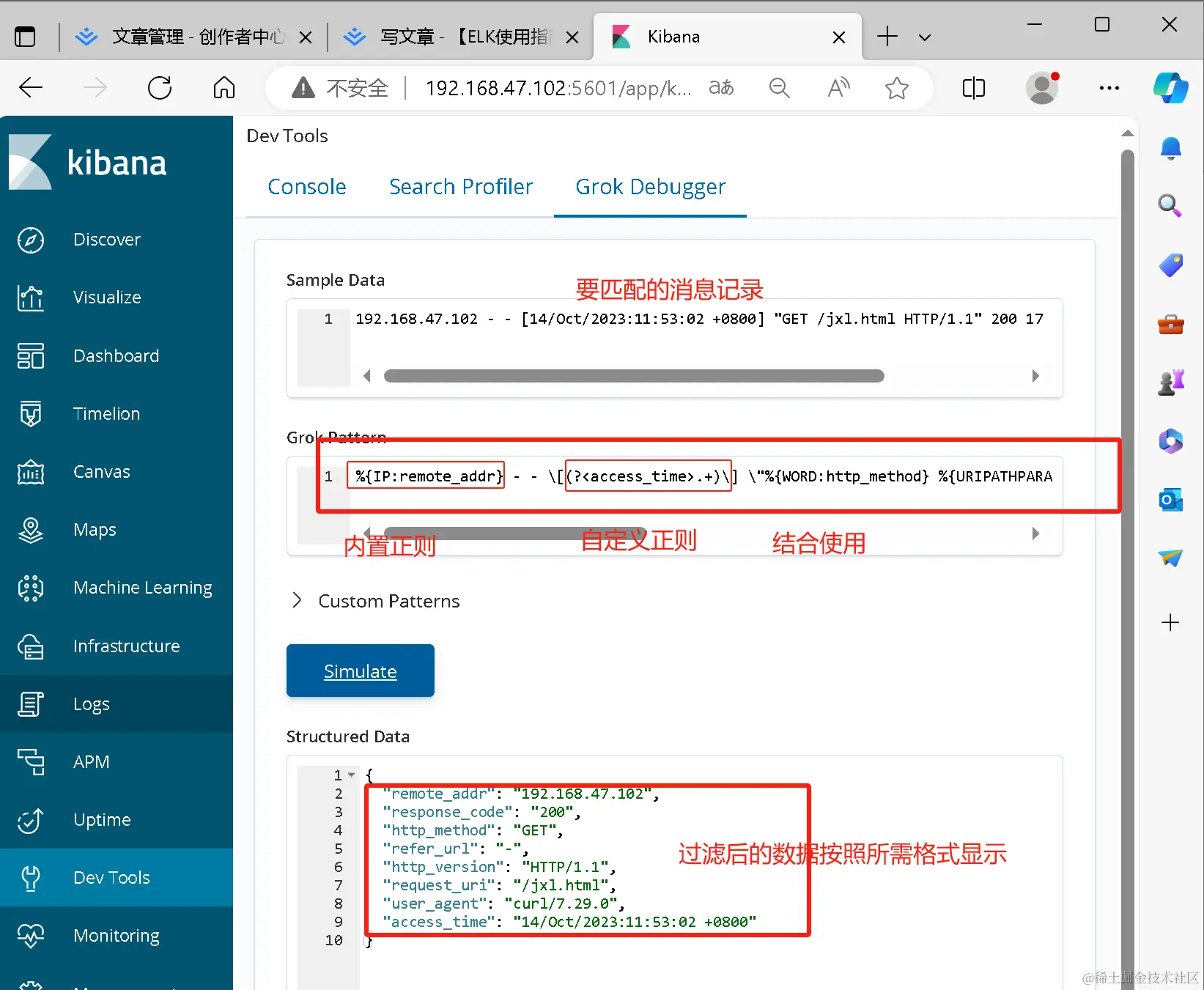Open the browser profile avatar

pos(1042,88)
